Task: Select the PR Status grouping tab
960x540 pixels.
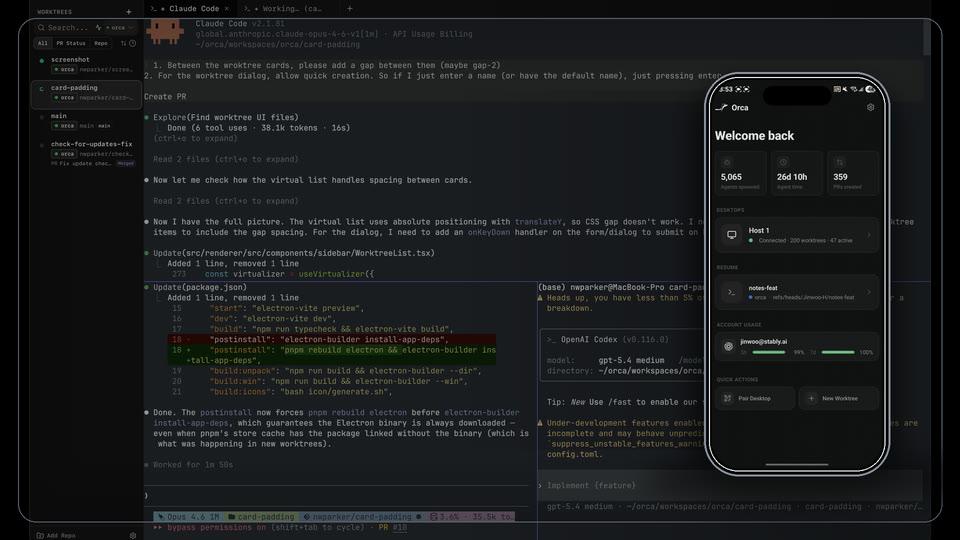Action: pos(71,43)
